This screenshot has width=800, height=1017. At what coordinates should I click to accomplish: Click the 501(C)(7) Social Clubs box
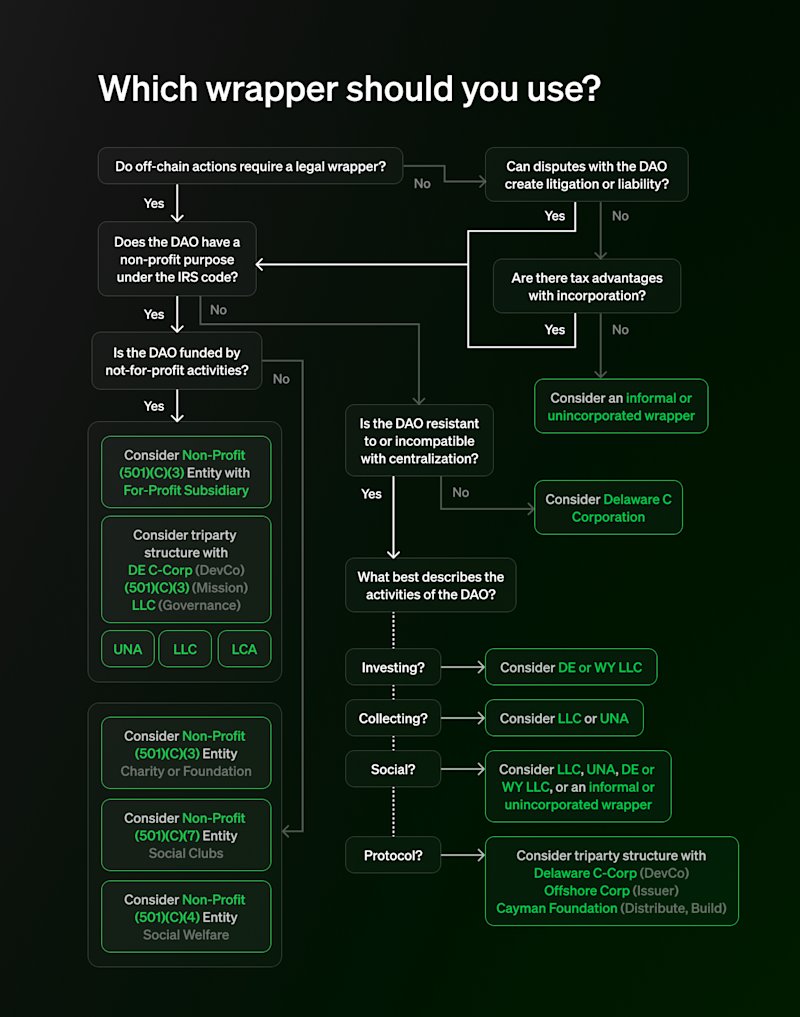[x=186, y=835]
